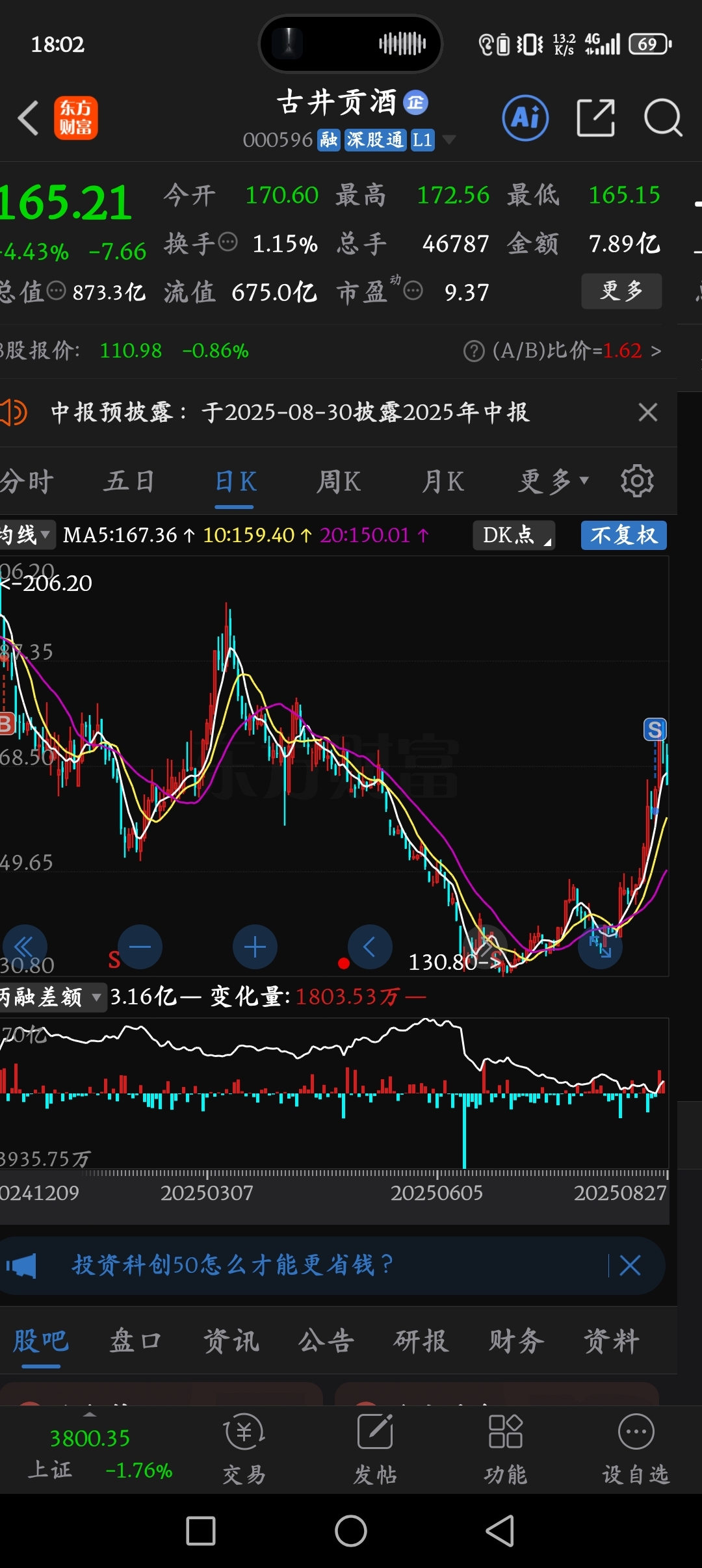
Task: Tap Android recent apps square button
Action: pyautogui.click(x=201, y=1531)
